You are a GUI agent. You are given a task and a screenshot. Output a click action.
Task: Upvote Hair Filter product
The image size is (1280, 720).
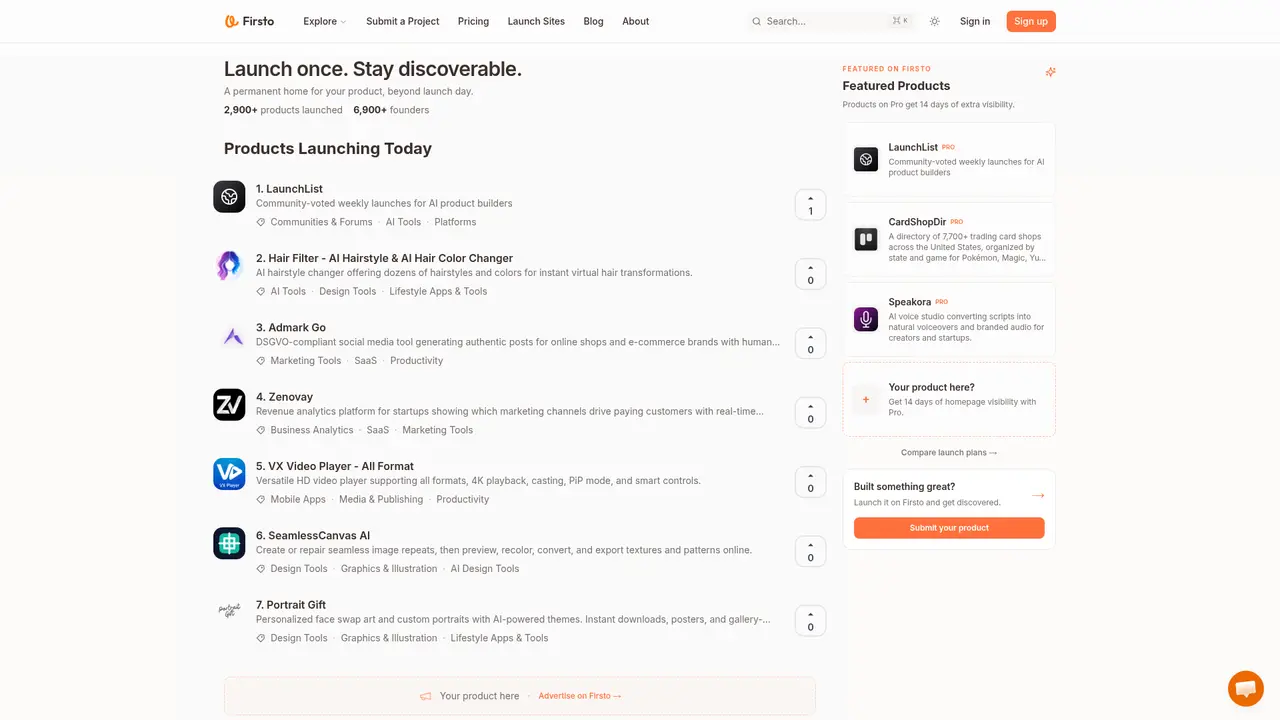coord(810,274)
